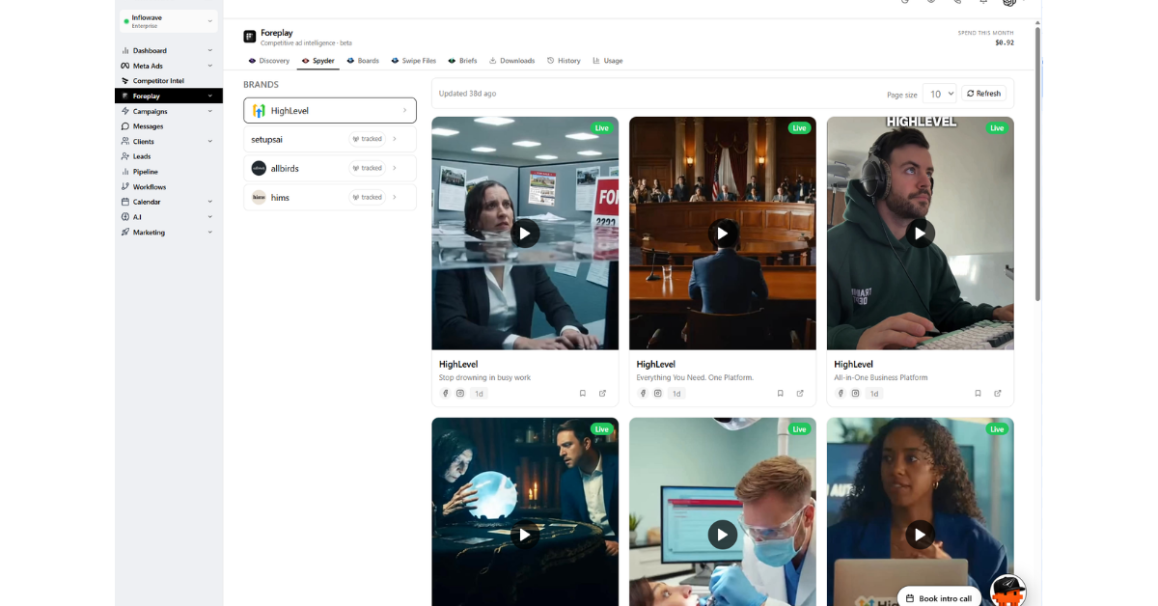Click the Refresh button
Screen dimensions: 1158x606
click(x=984, y=94)
